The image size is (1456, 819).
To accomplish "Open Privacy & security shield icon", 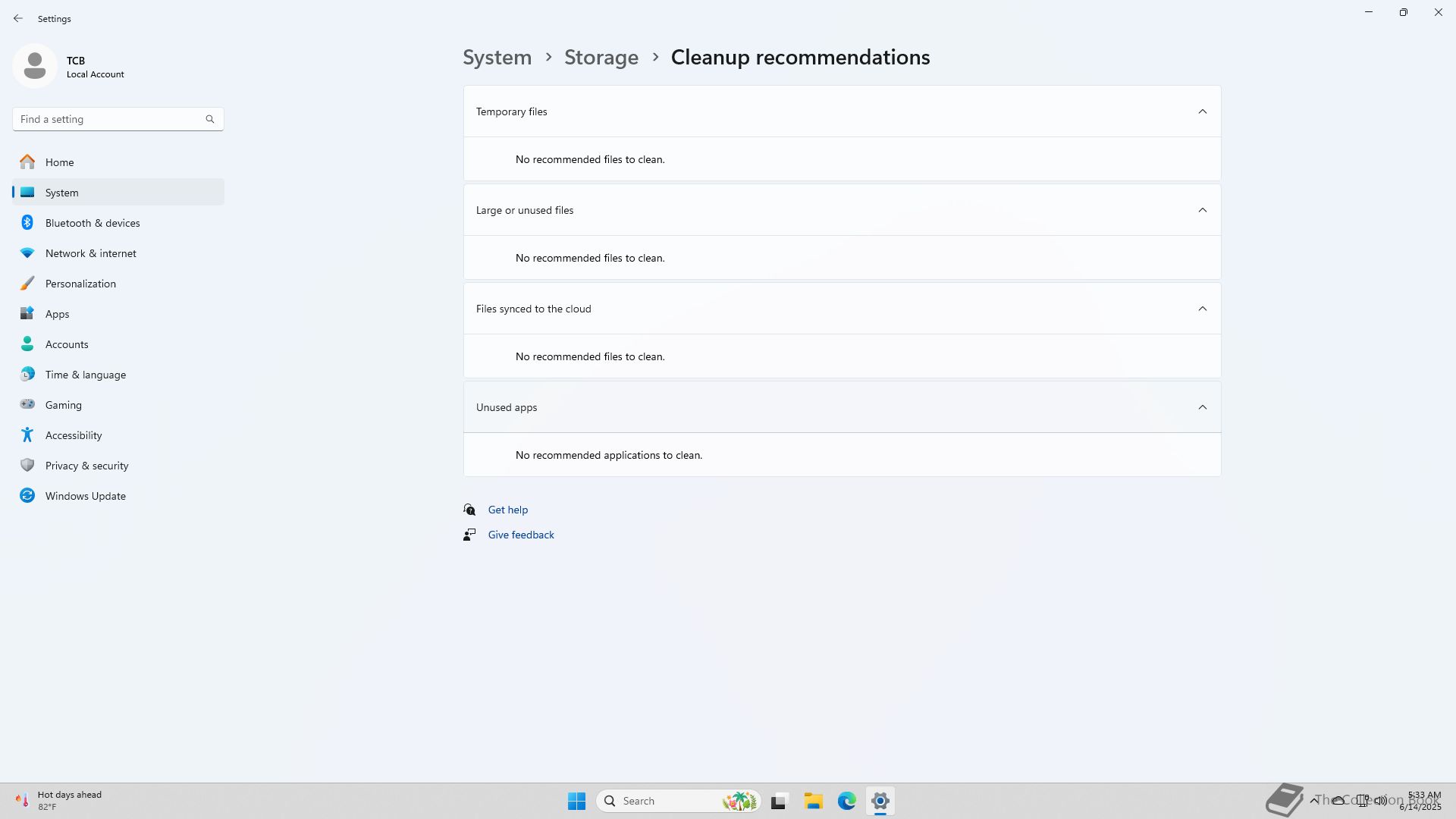I will [x=27, y=466].
